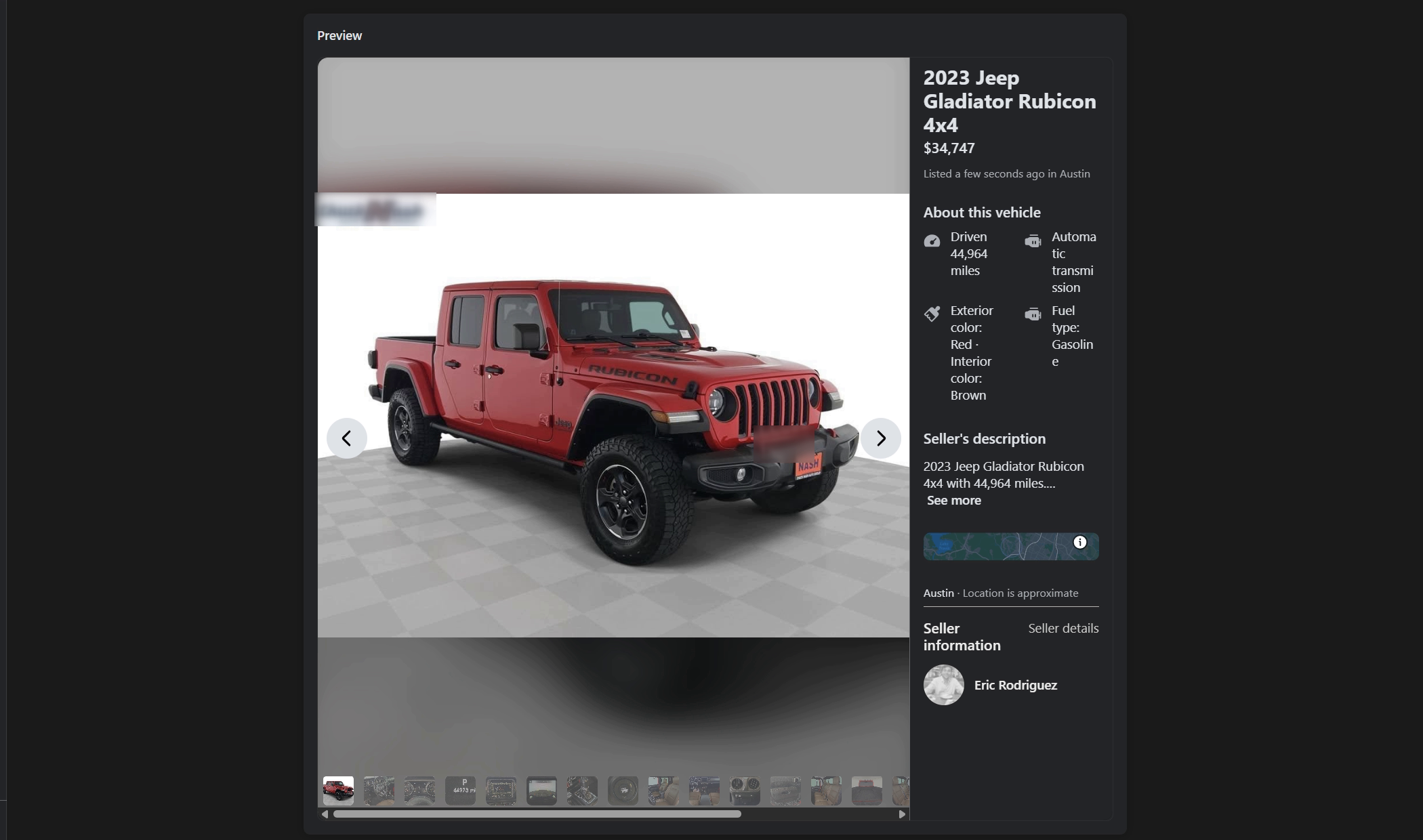Select the red Jeep exterior thumbnail

(338, 791)
